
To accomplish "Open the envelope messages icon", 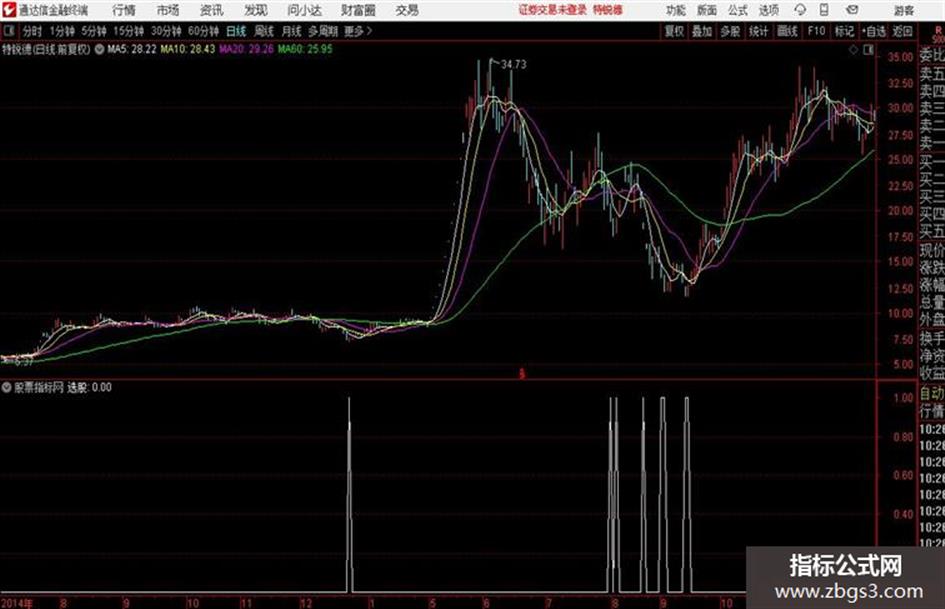I will [x=852, y=10].
